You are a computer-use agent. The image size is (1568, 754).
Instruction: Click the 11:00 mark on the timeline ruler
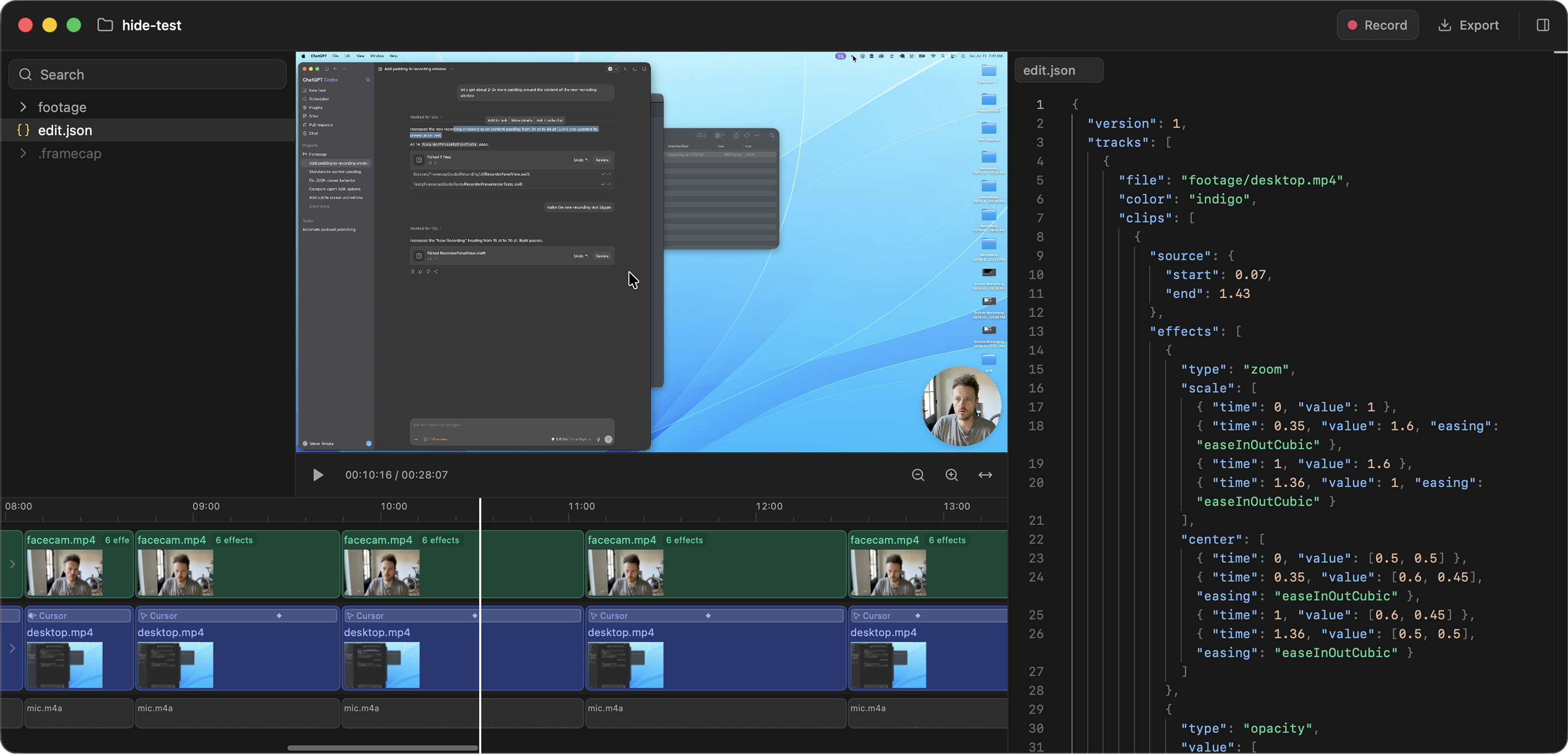tap(581, 506)
